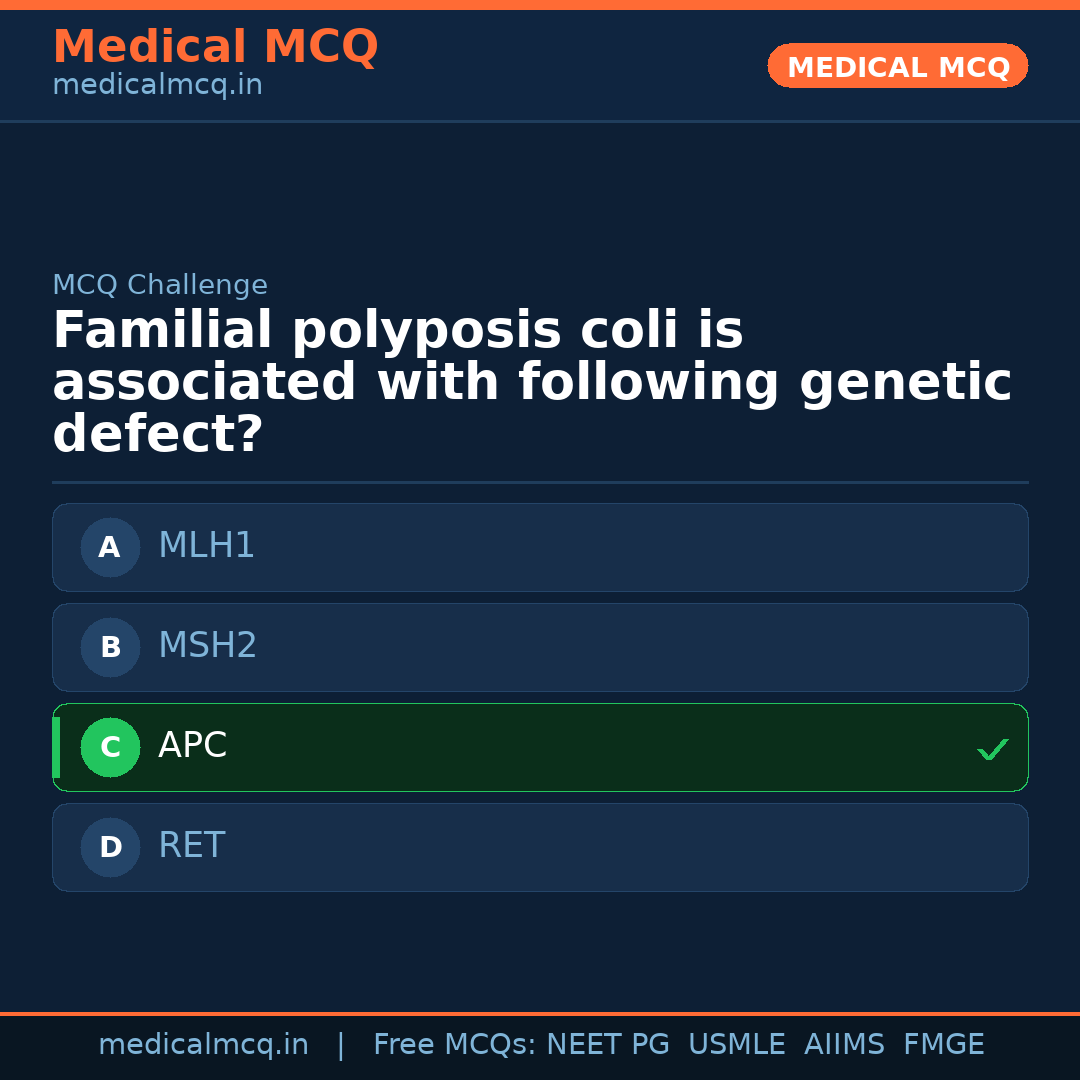Click the circular D badge icon

pyautogui.click(x=110, y=847)
